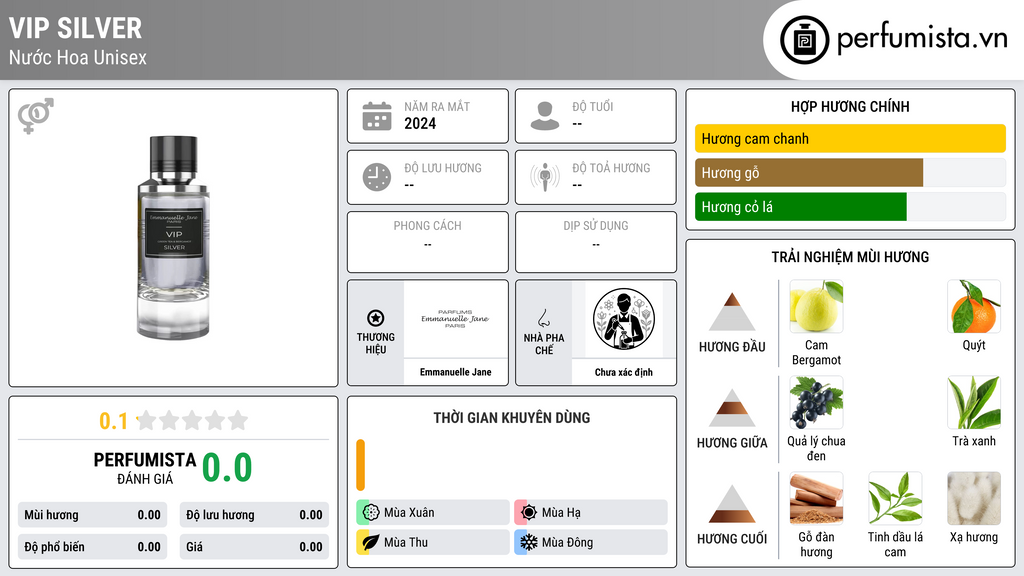The width and height of the screenshot is (1024, 576).
Task: Click the Hương cuối pyramid icon
Action: [732, 504]
